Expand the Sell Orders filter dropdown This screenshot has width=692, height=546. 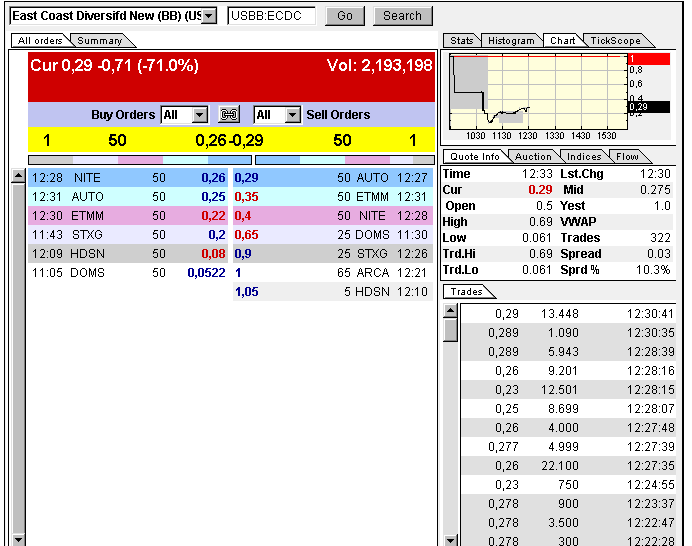click(x=292, y=115)
